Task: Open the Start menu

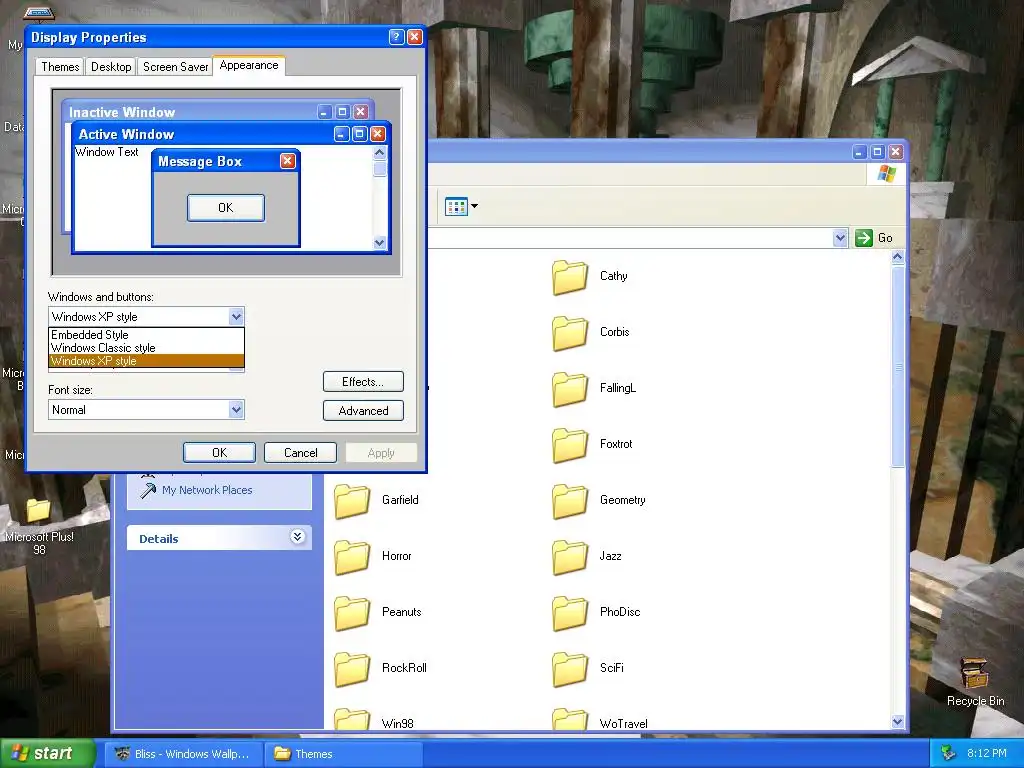Action: pos(47,753)
